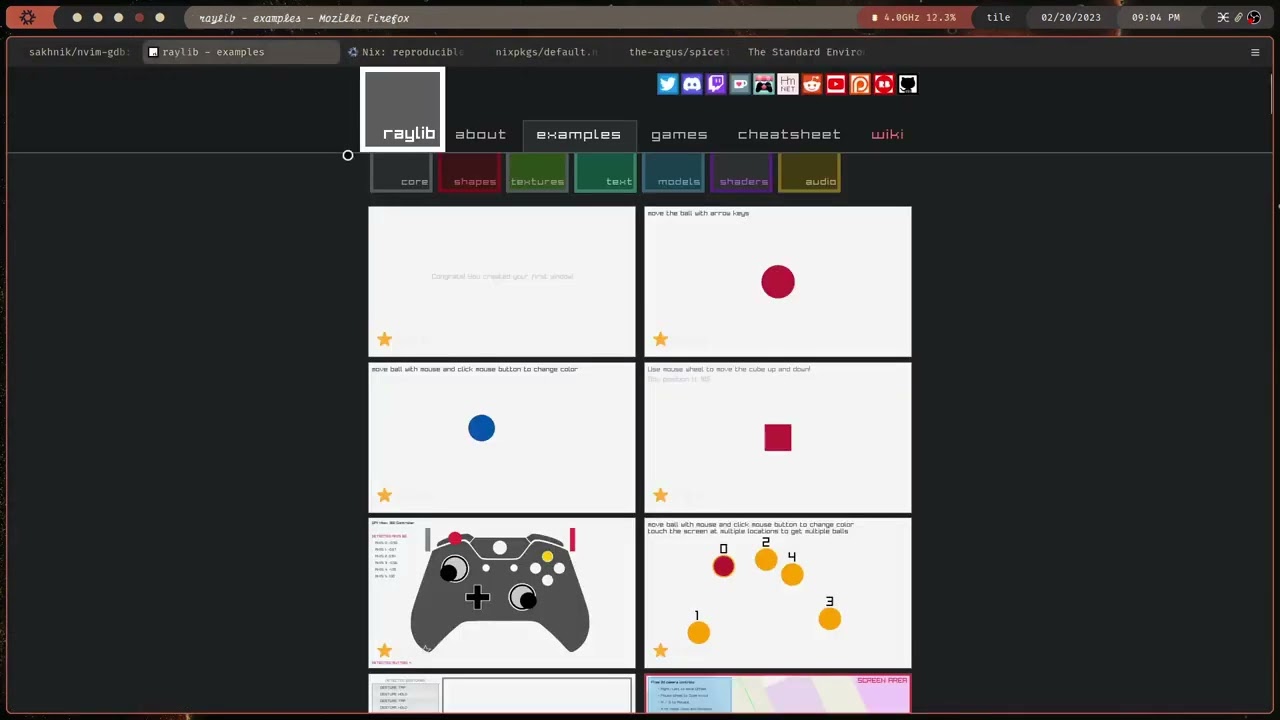The width and height of the screenshot is (1280, 720).
Task: Click the star on the multitouch balls example
Action: pos(660,651)
